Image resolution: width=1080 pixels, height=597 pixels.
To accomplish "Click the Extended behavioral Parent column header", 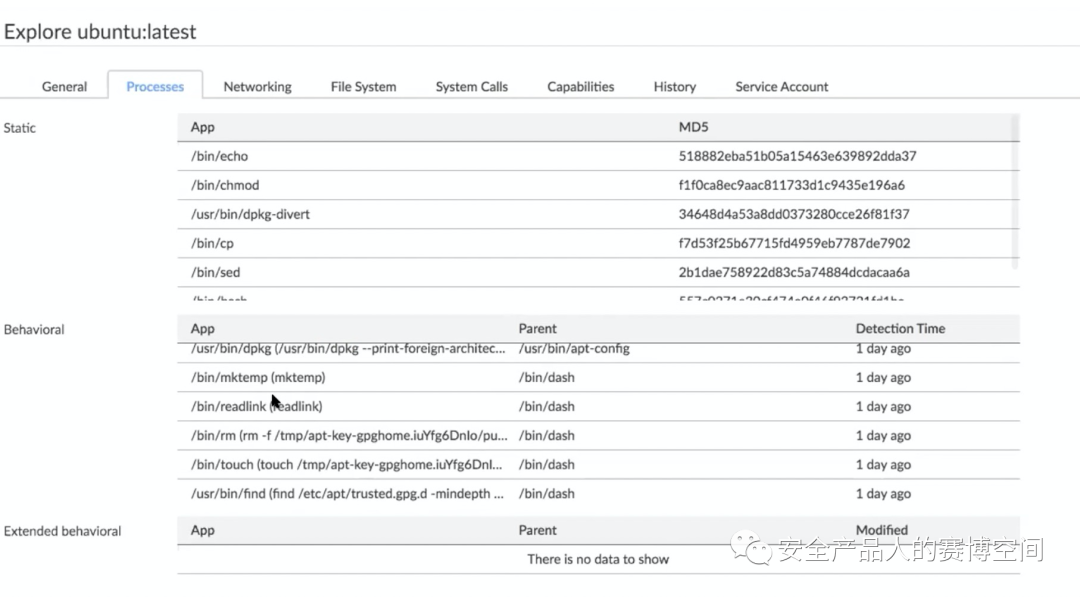I will [x=537, y=530].
